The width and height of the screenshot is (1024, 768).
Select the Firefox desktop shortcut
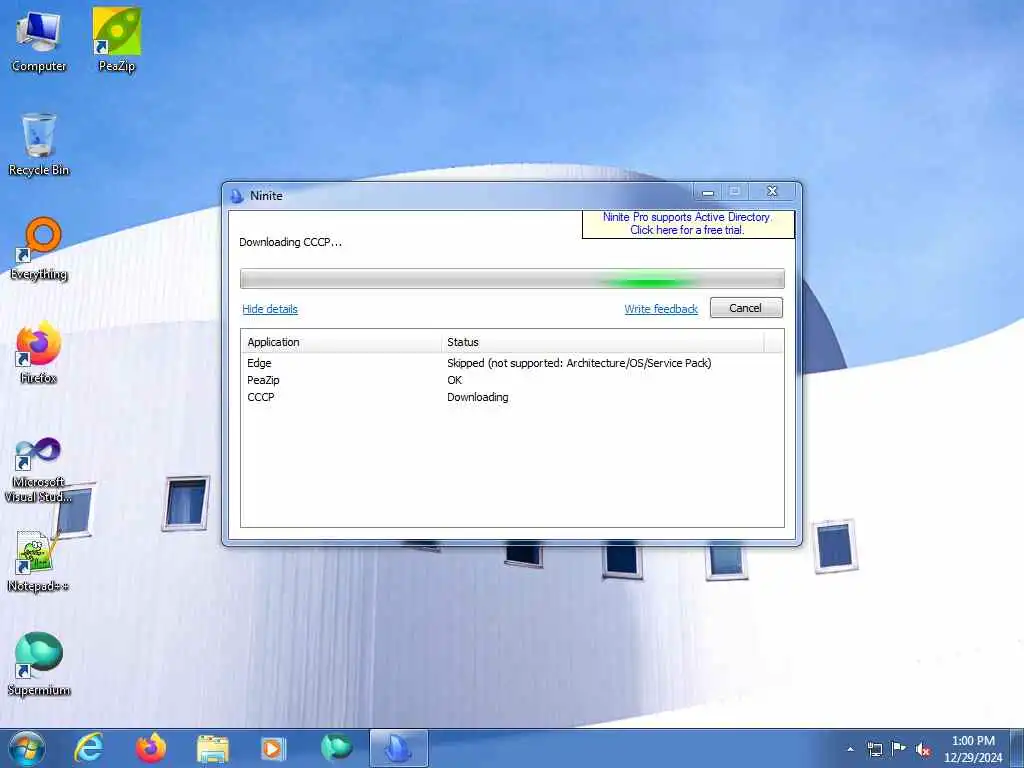coord(39,353)
